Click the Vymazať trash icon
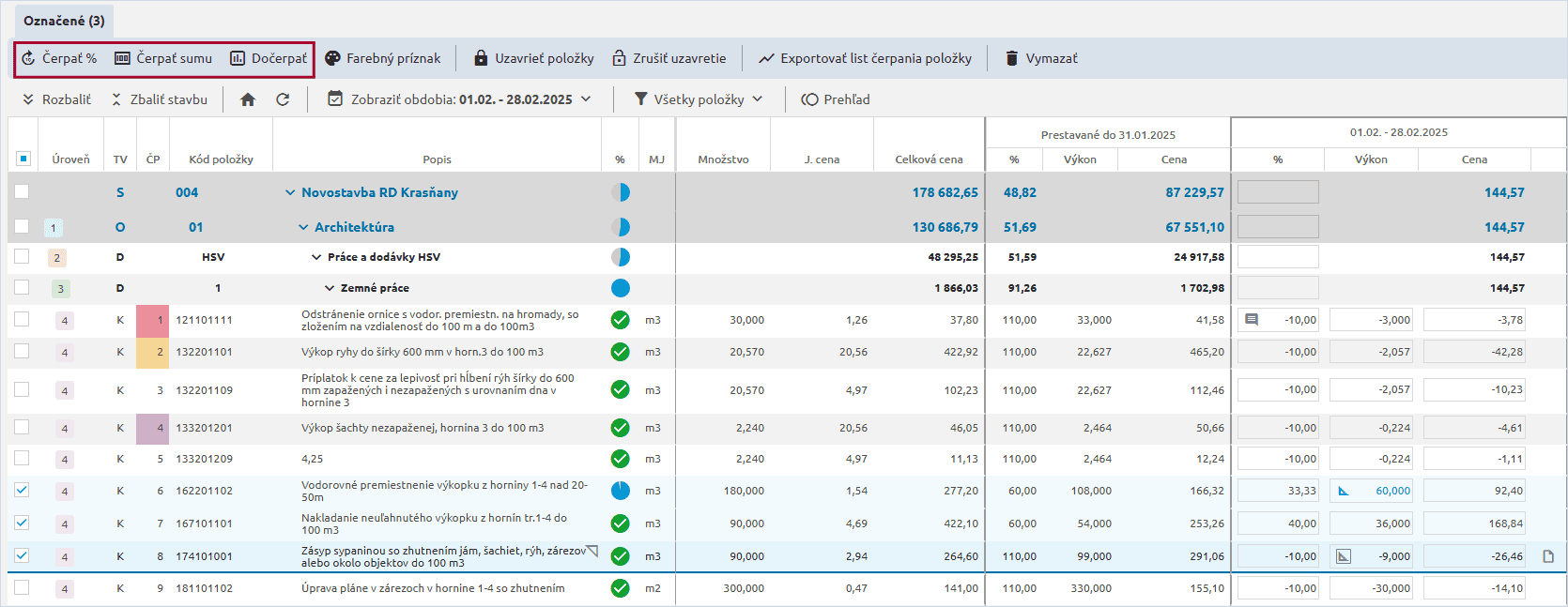Screen dimensions: 1568x607 [1012, 58]
